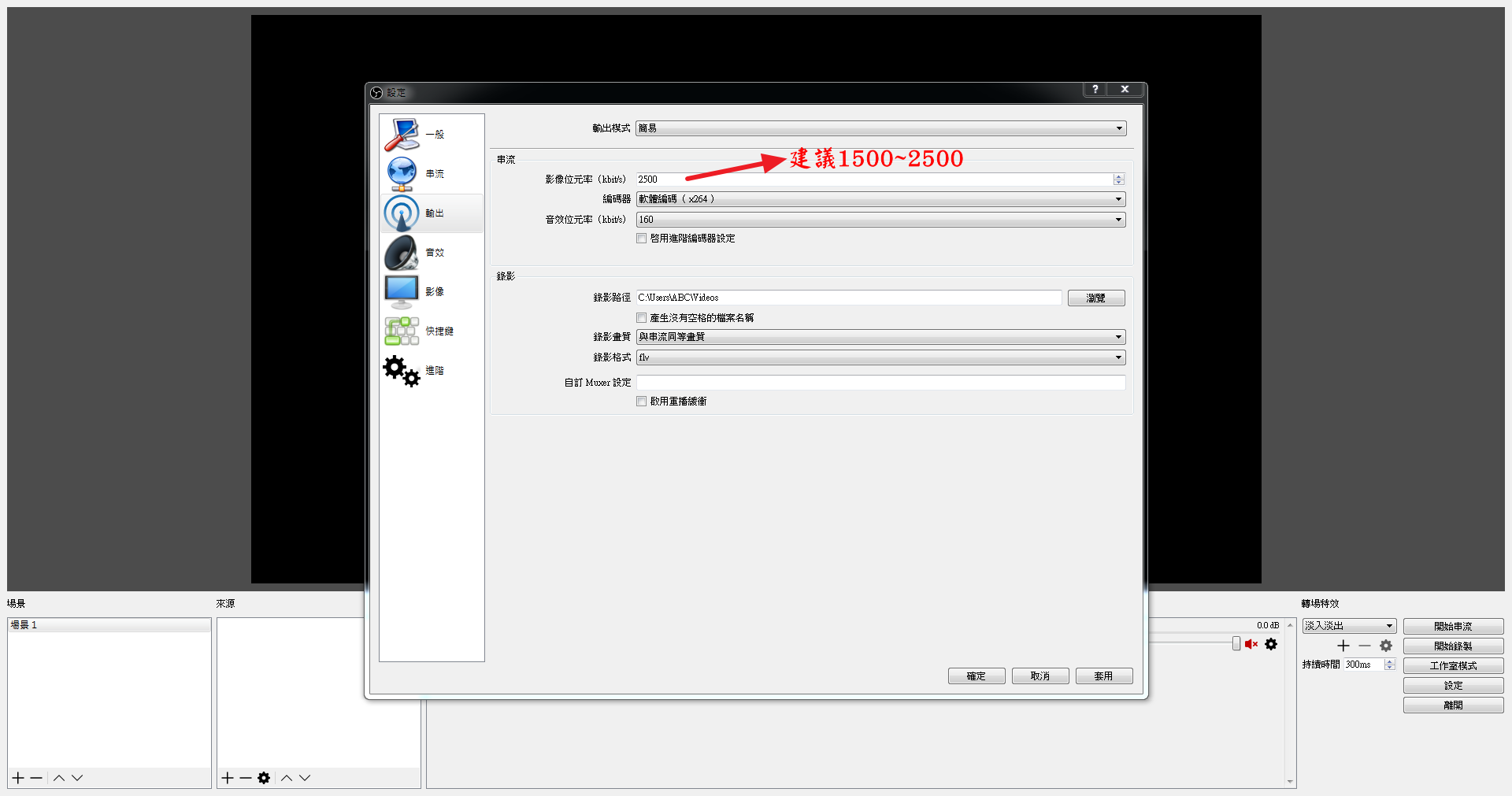Click the mixer panel vertical scrollbar
Screen dimensions: 1512x796
(1290, 703)
